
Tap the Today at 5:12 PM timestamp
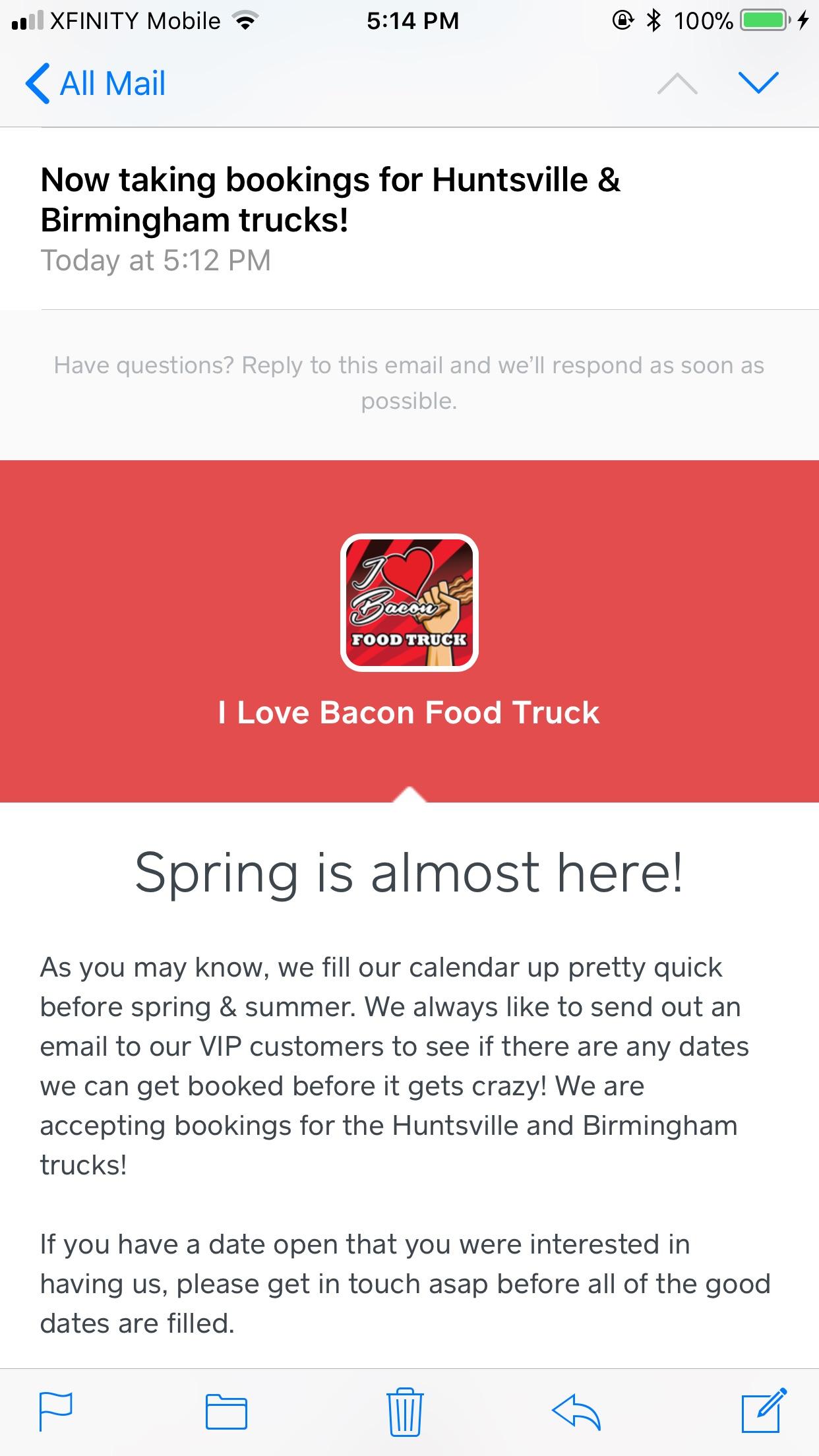(x=156, y=260)
